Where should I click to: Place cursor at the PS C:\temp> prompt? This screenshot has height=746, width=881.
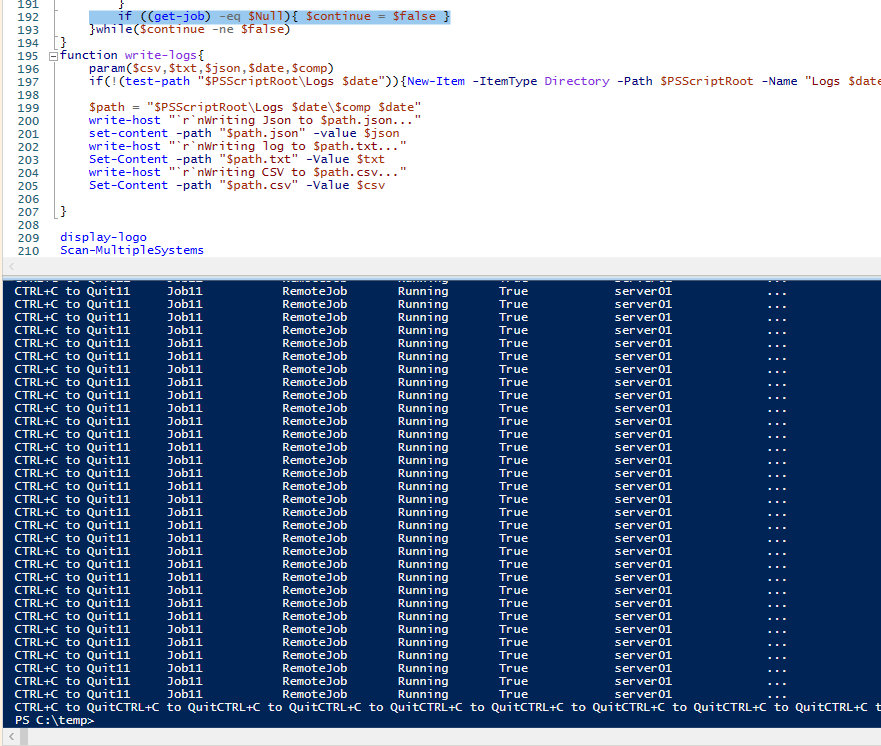pyautogui.click(x=55, y=720)
